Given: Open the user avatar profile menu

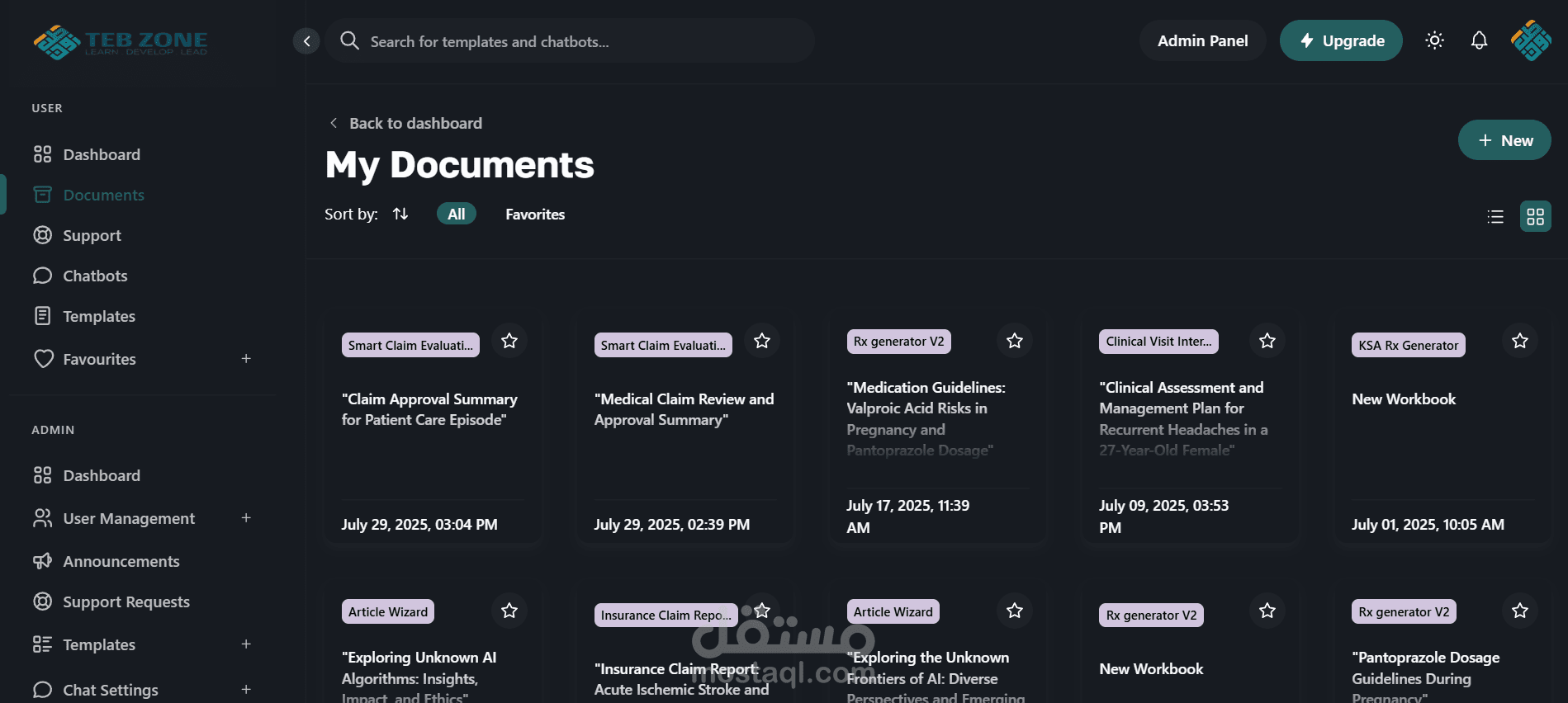Looking at the screenshot, I should point(1530,40).
